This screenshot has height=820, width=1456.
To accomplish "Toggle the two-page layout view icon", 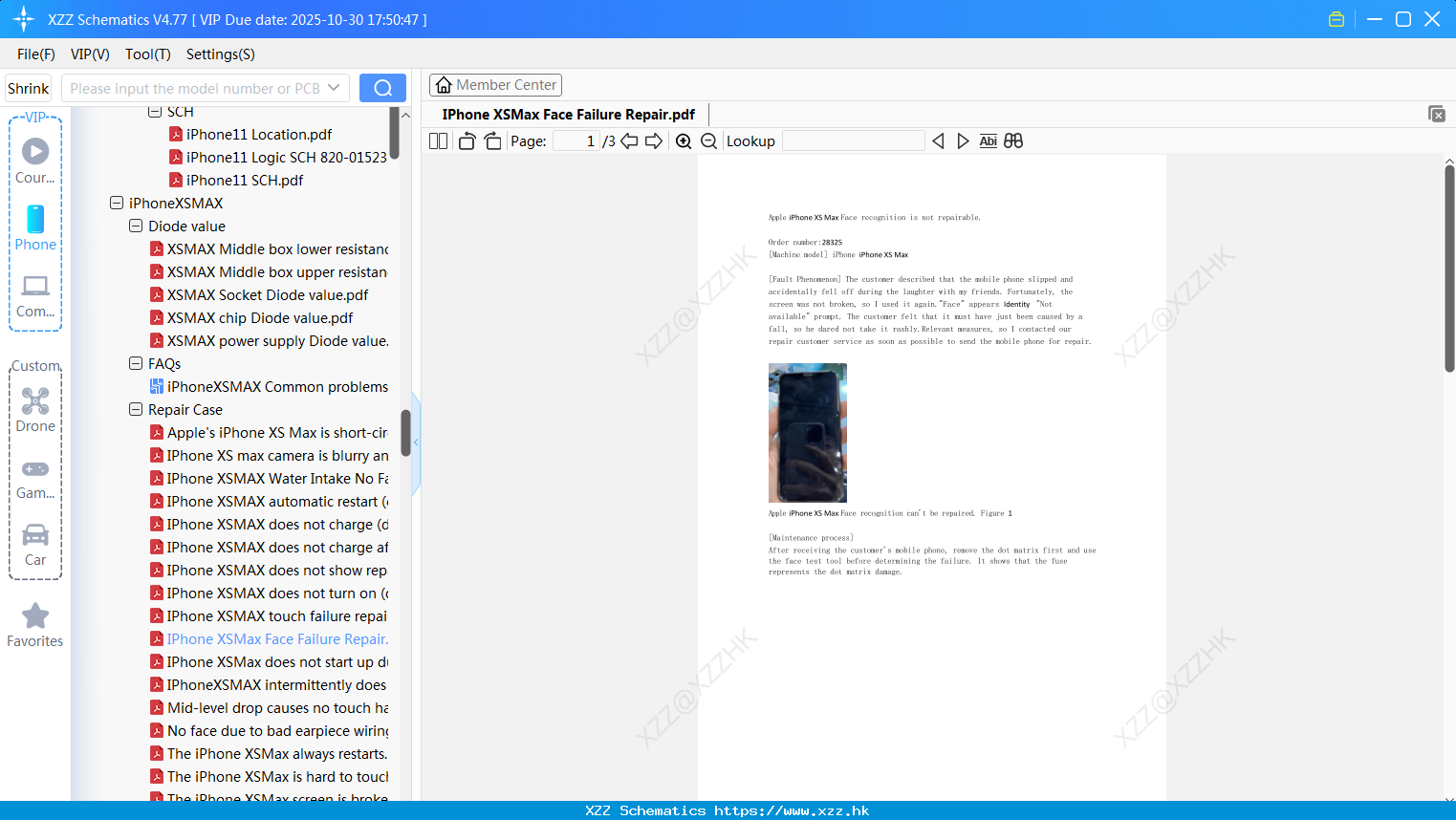I will coord(439,140).
